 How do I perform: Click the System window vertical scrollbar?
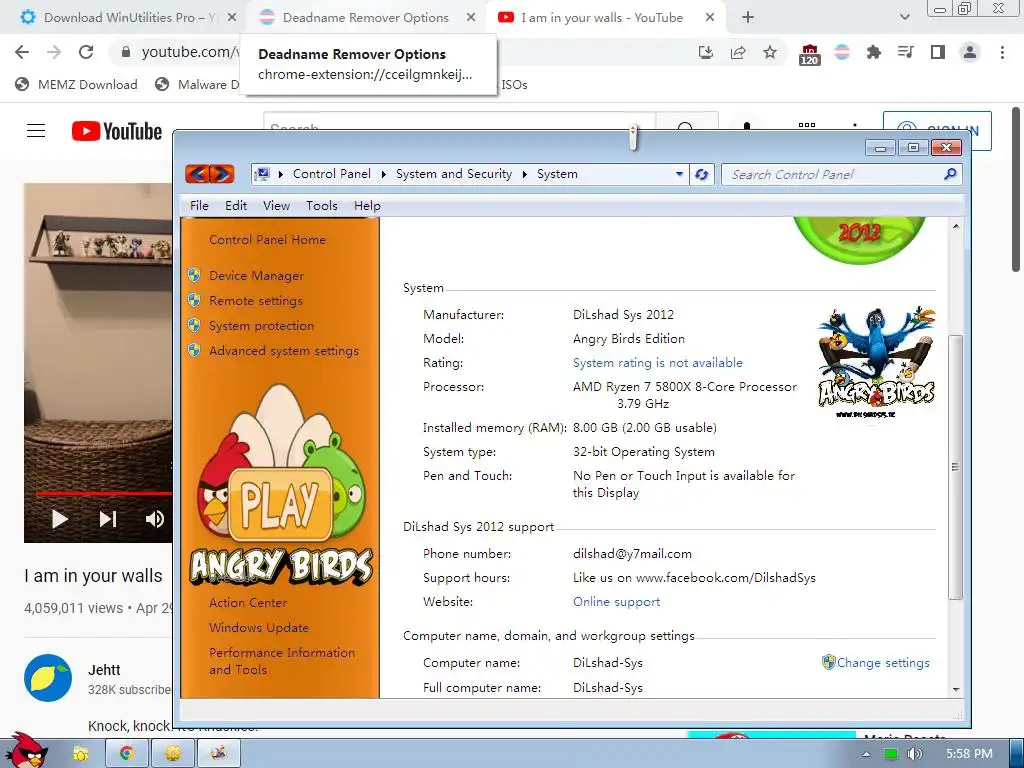click(x=955, y=466)
